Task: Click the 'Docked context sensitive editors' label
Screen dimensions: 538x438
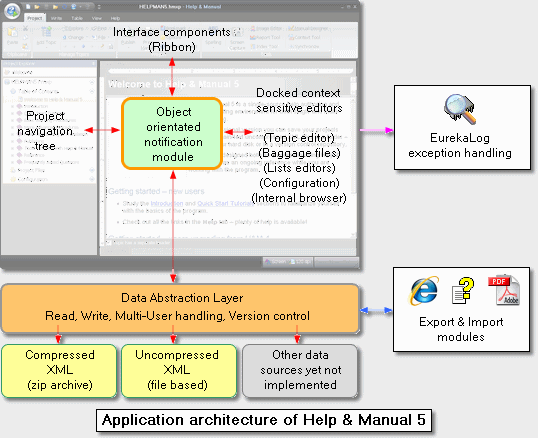Action: [299, 100]
